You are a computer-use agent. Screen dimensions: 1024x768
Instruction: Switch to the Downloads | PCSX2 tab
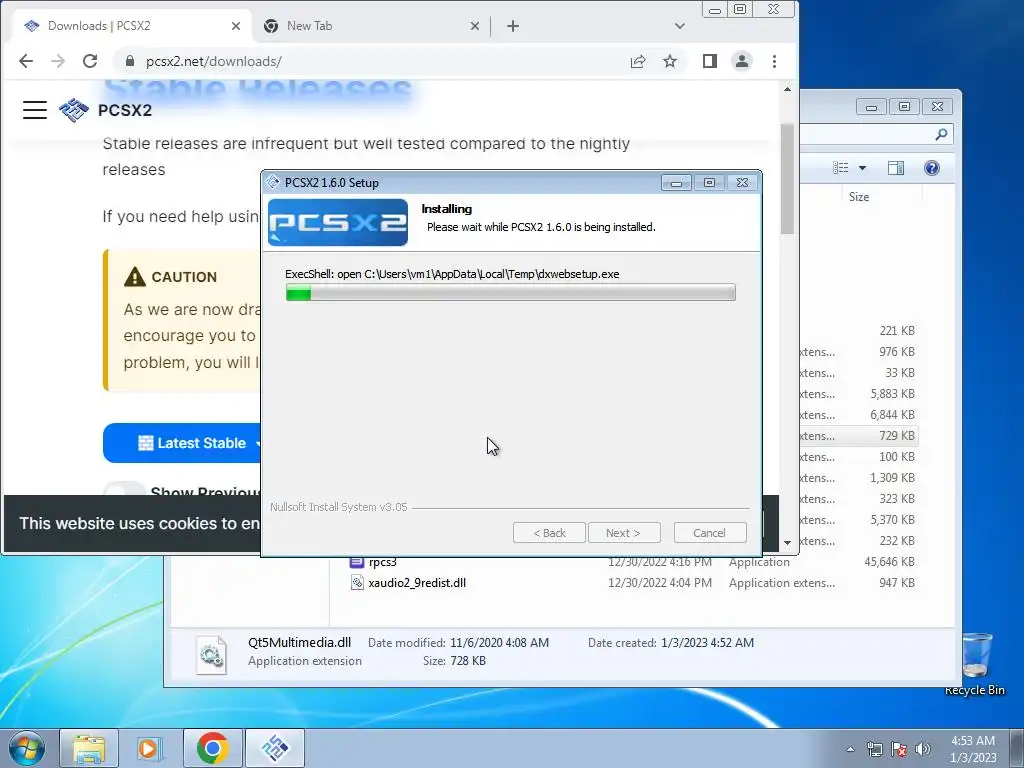131,26
